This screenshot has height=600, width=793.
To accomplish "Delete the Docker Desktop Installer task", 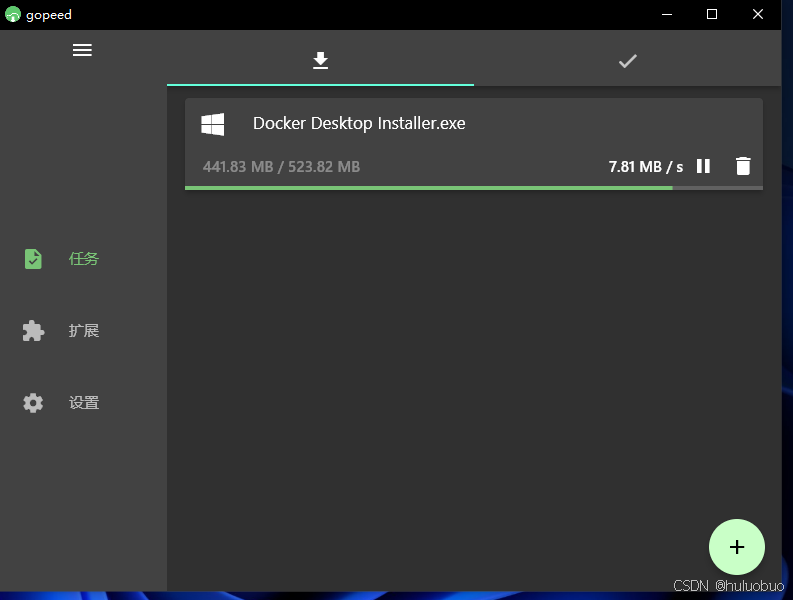I will coord(743,166).
